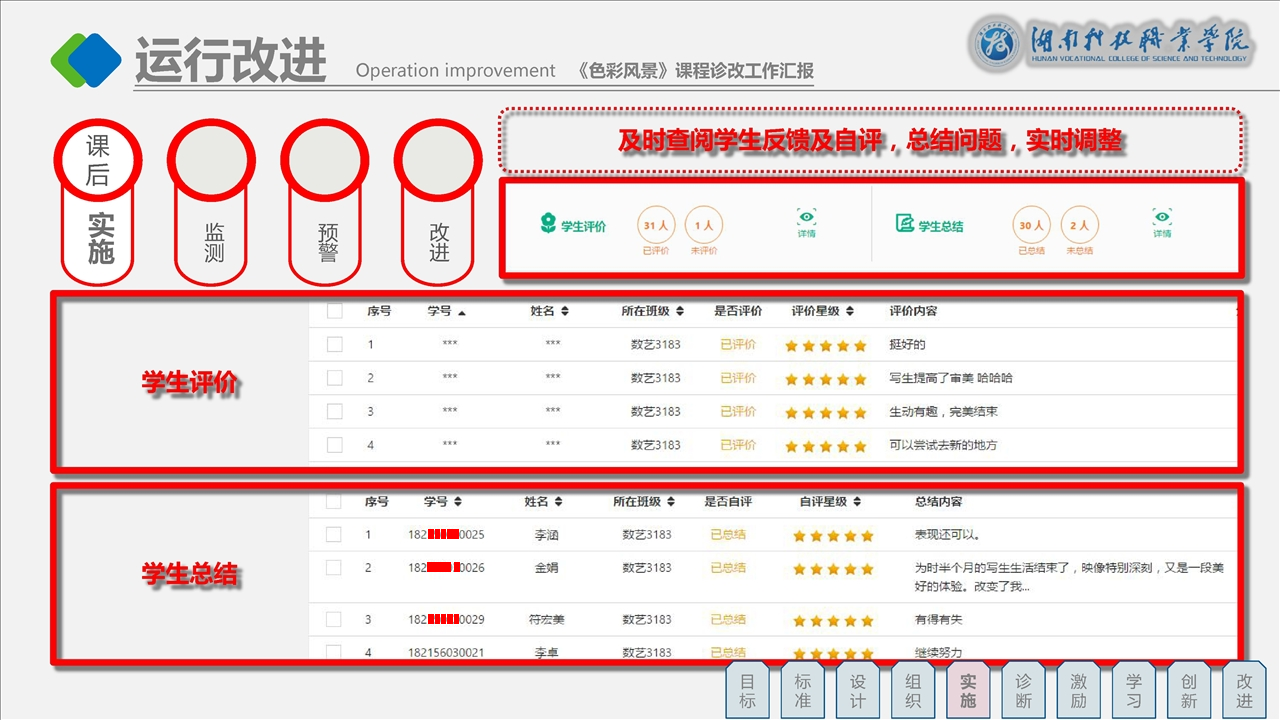Click the green 学生总结 edit icon

(x=905, y=224)
